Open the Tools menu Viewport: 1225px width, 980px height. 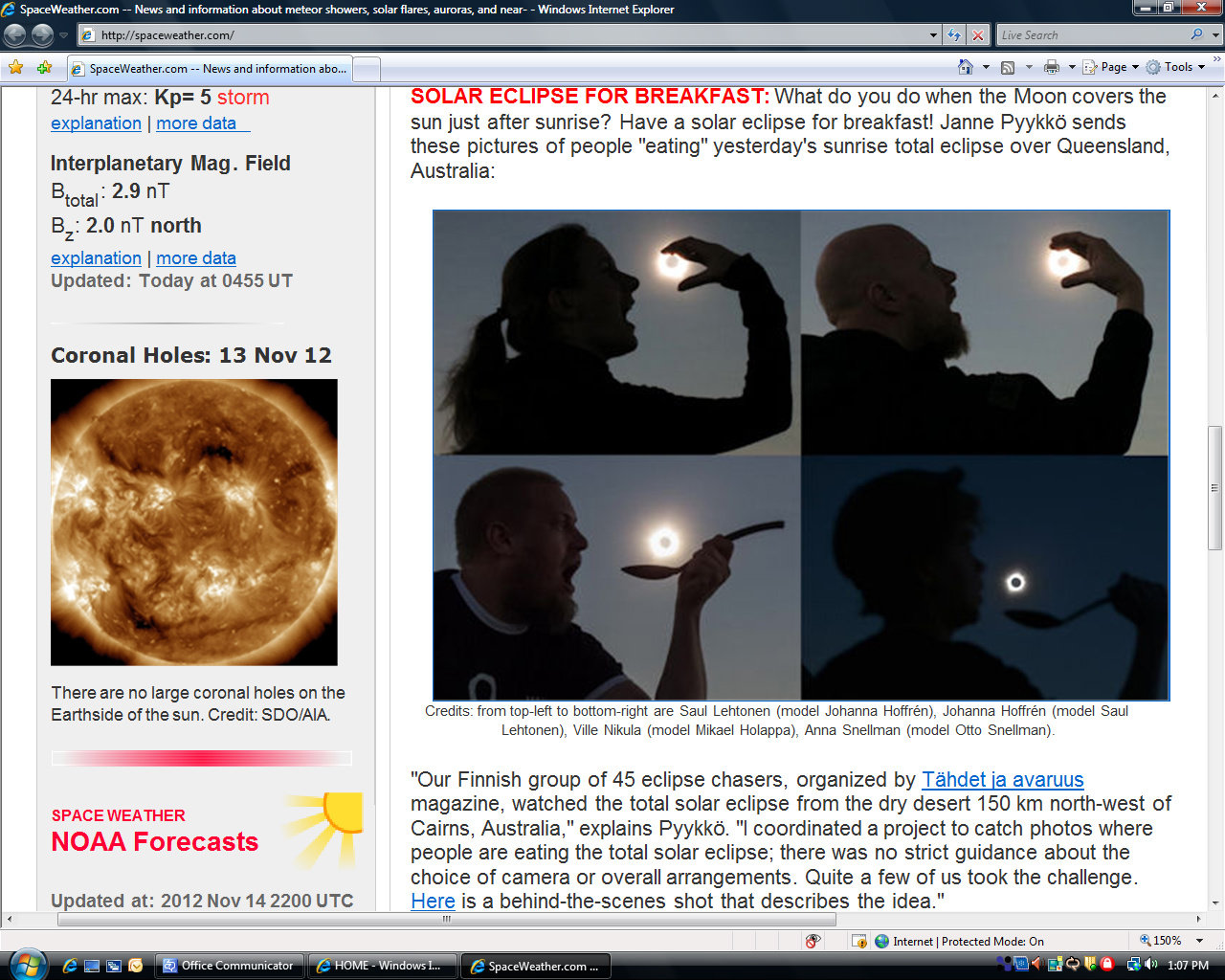(1176, 67)
